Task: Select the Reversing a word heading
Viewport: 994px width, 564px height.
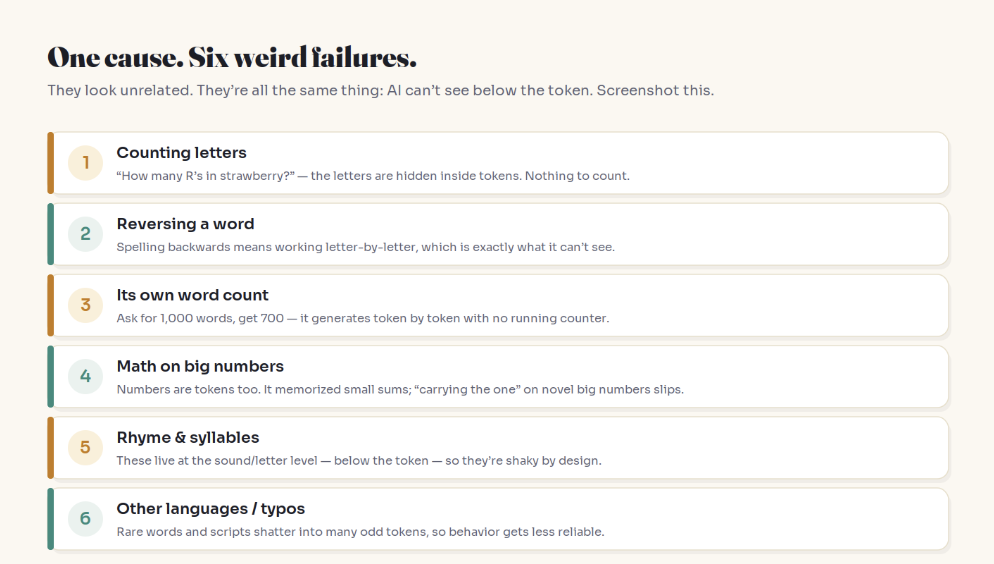Action: click(185, 224)
